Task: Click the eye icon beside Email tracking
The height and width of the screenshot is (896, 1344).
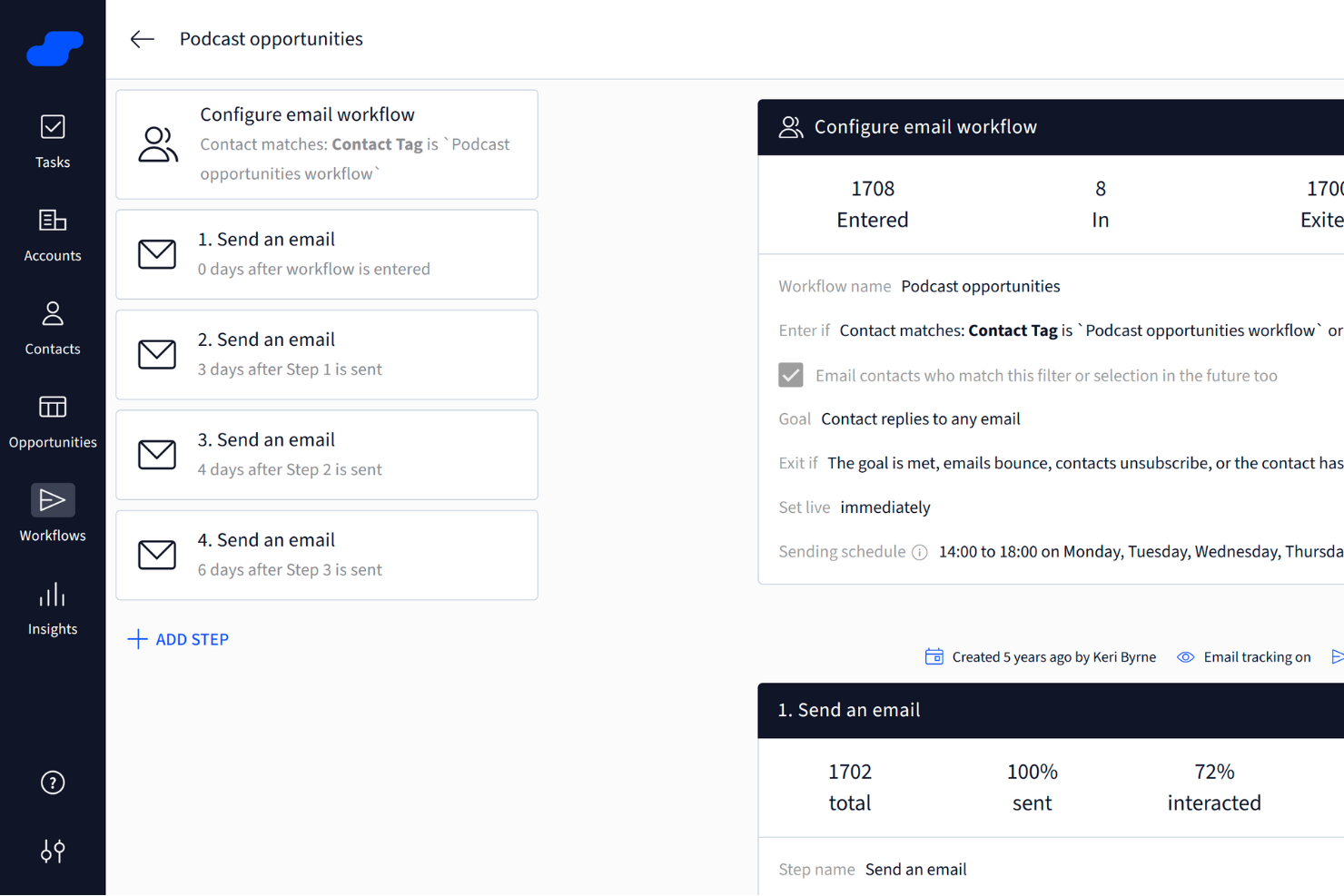Action: [1185, 656]
